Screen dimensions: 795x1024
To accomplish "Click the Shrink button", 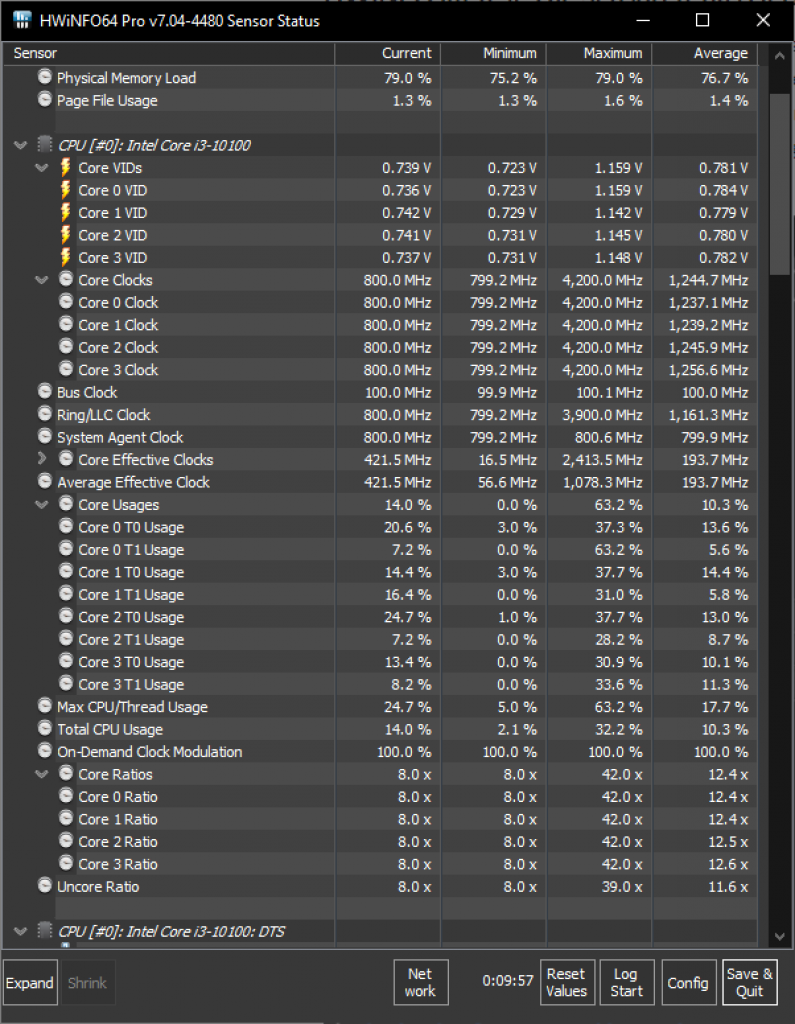I will point(87,982).
